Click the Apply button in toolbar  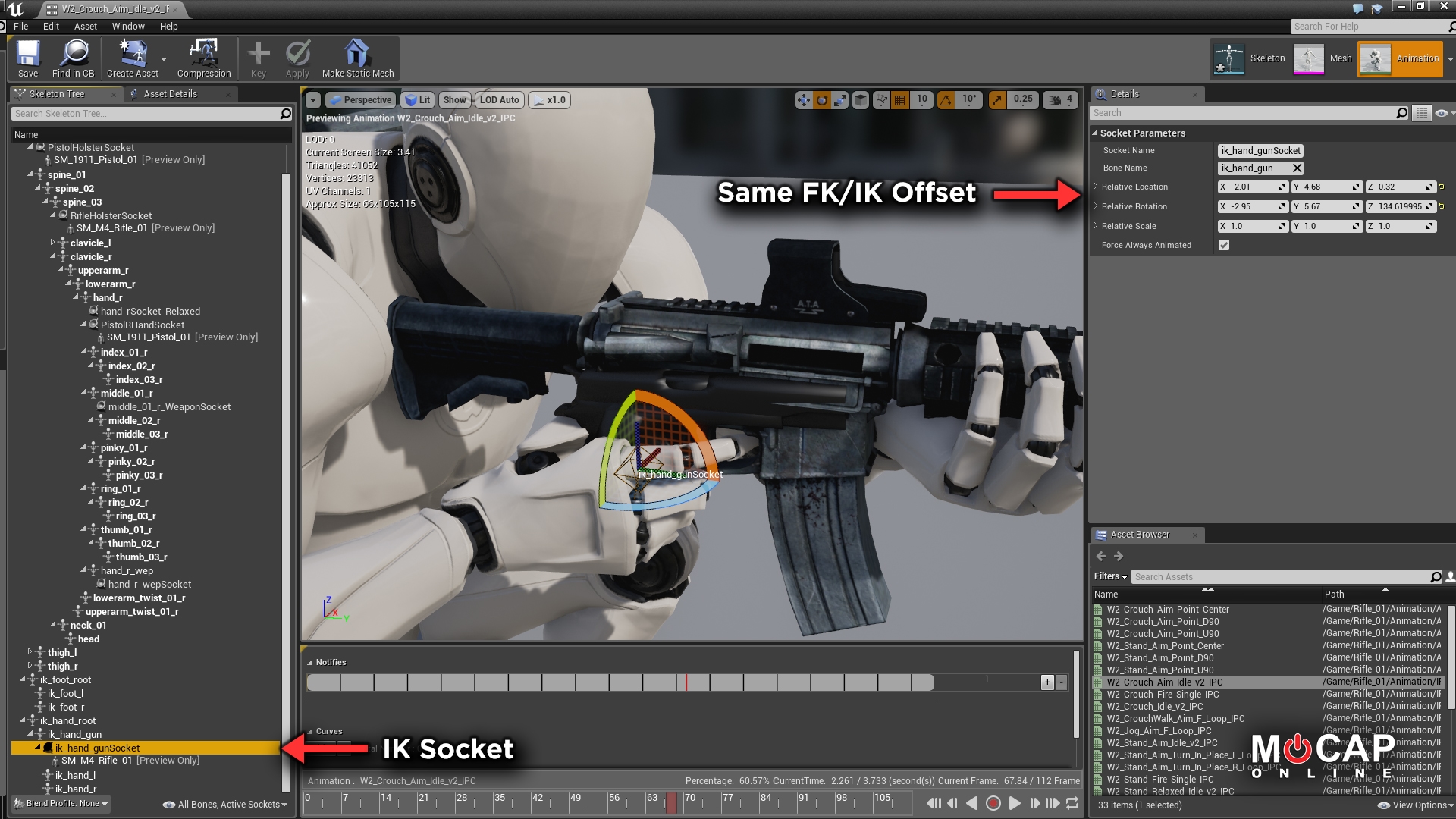(x=297, y=57)
